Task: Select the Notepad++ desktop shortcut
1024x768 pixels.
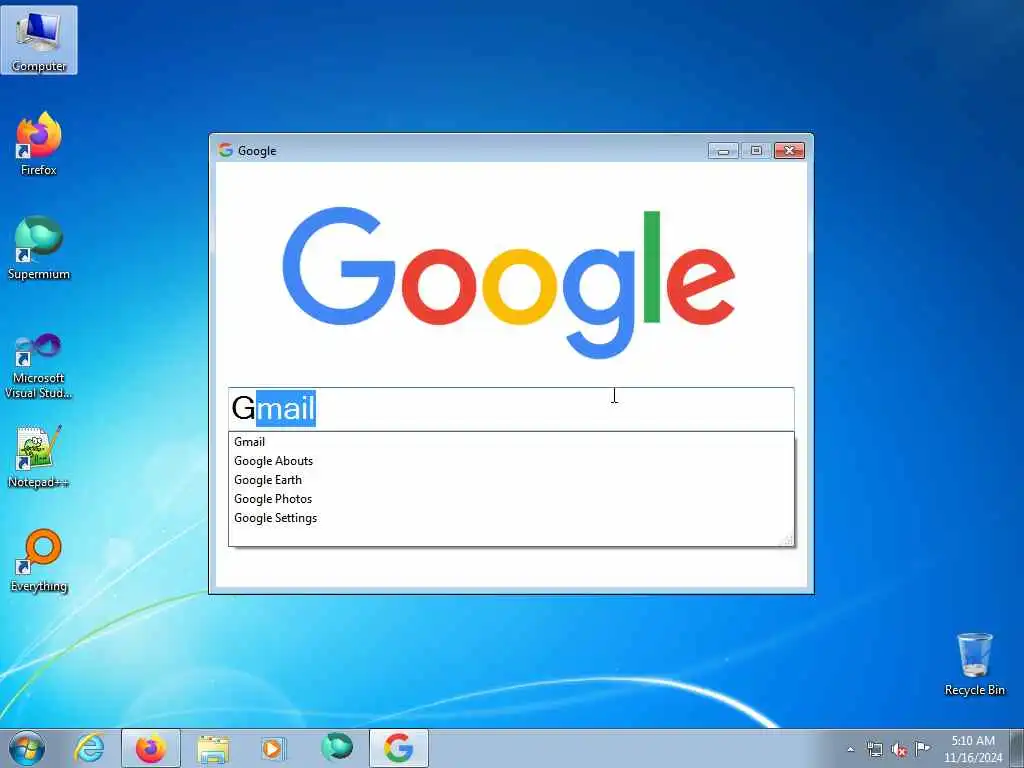Action: point(39,456)
